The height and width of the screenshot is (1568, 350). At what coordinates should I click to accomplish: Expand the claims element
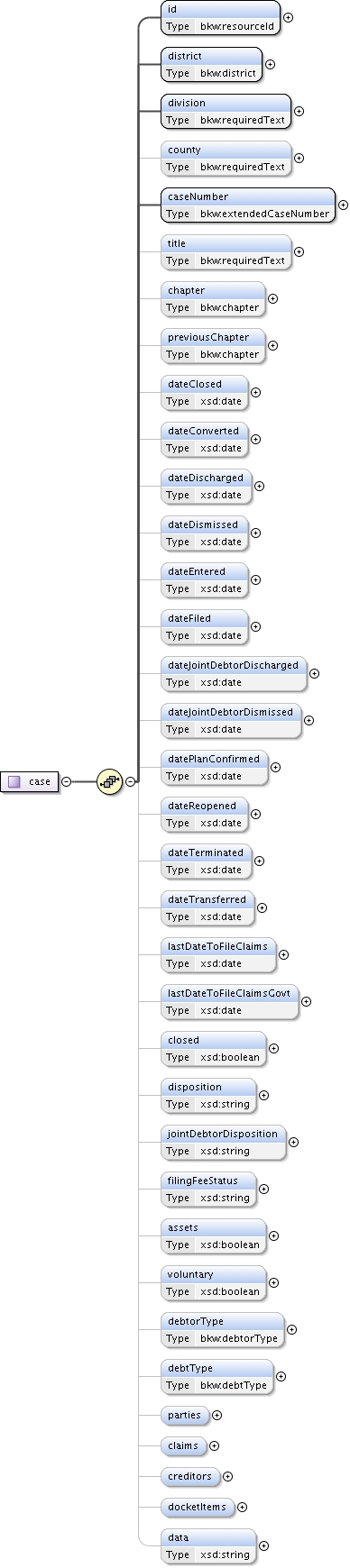pyautogui.click(x=214, y=1445)
